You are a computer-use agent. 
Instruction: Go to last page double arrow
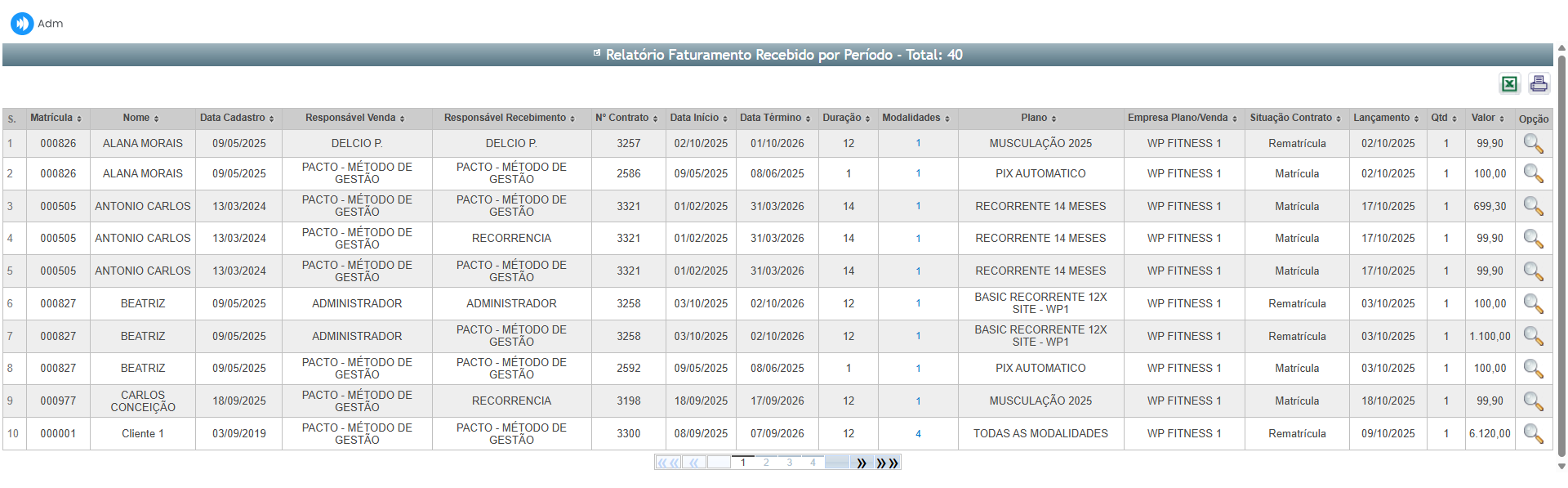[887, 463]
